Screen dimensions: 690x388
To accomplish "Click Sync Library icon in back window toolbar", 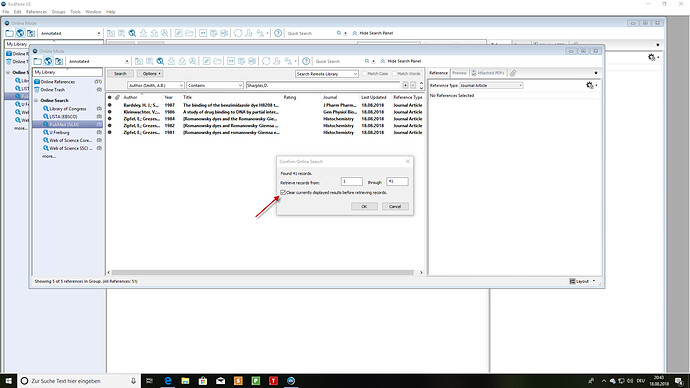I will tap(238, 33).
